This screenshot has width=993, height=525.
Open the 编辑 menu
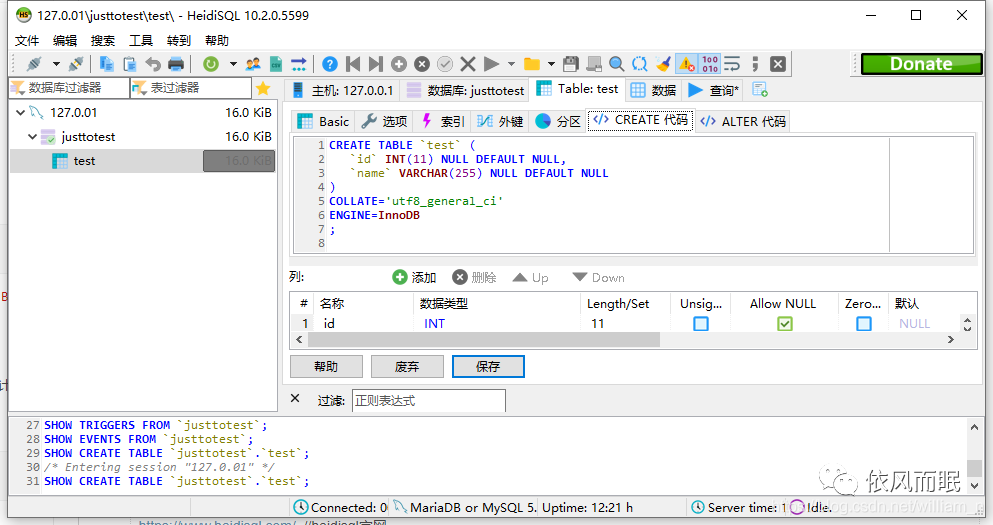65,41
